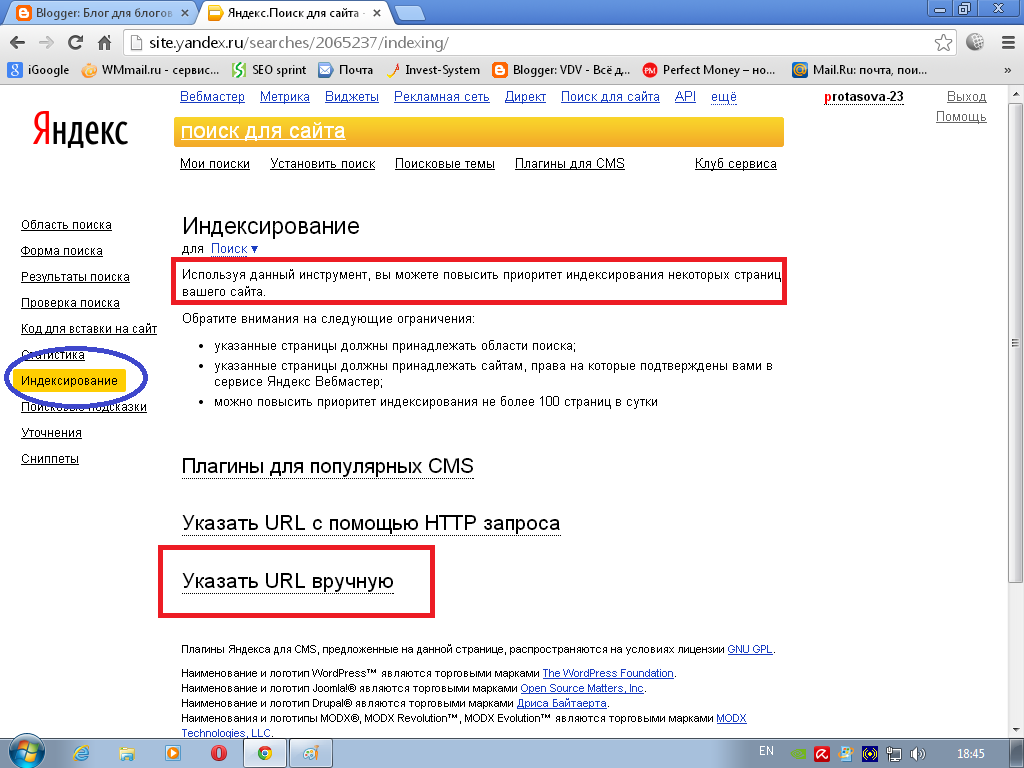This screenshot has height=768, width=1024.
Task: Click the globe extension icon in toolbar
Action: [975, 42]
